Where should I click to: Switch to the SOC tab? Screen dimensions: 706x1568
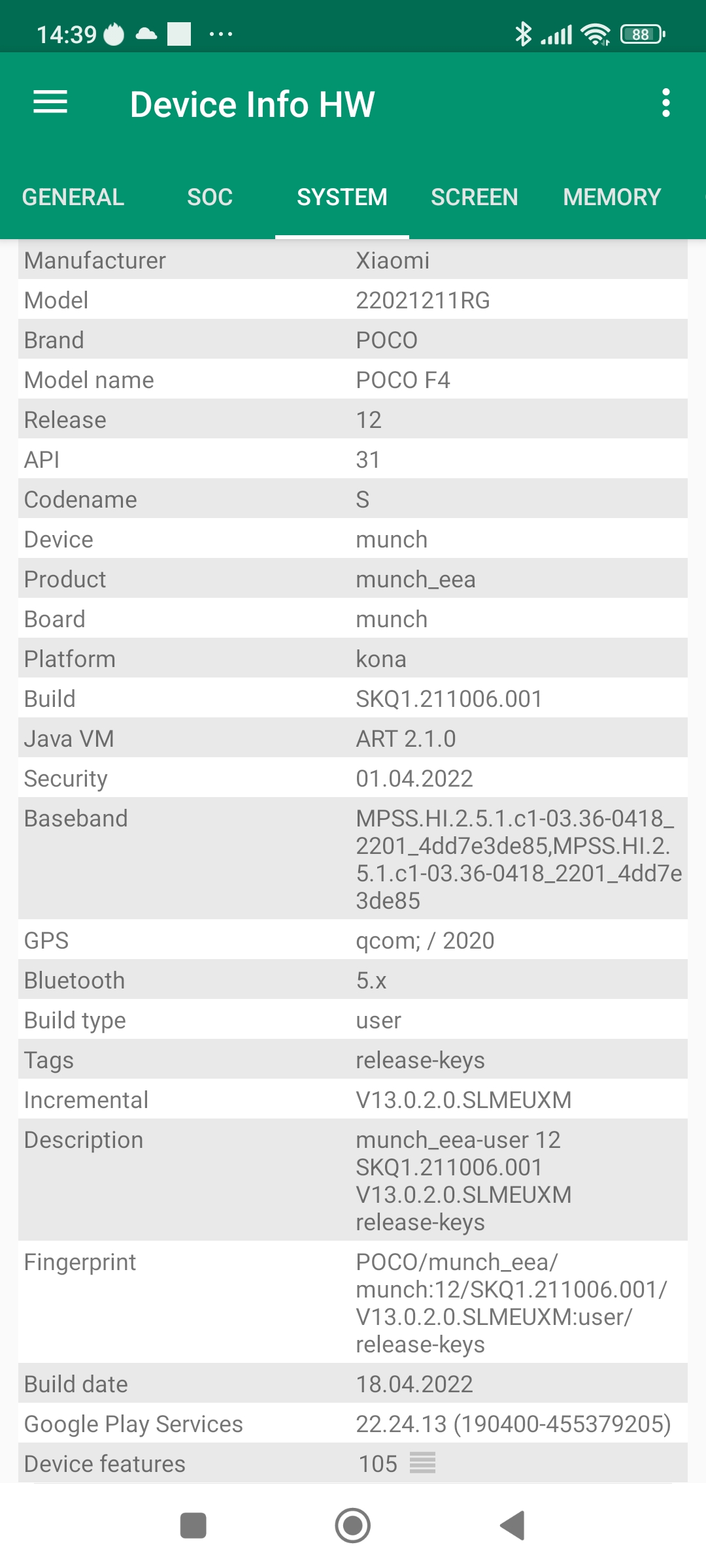pos(210,197)
